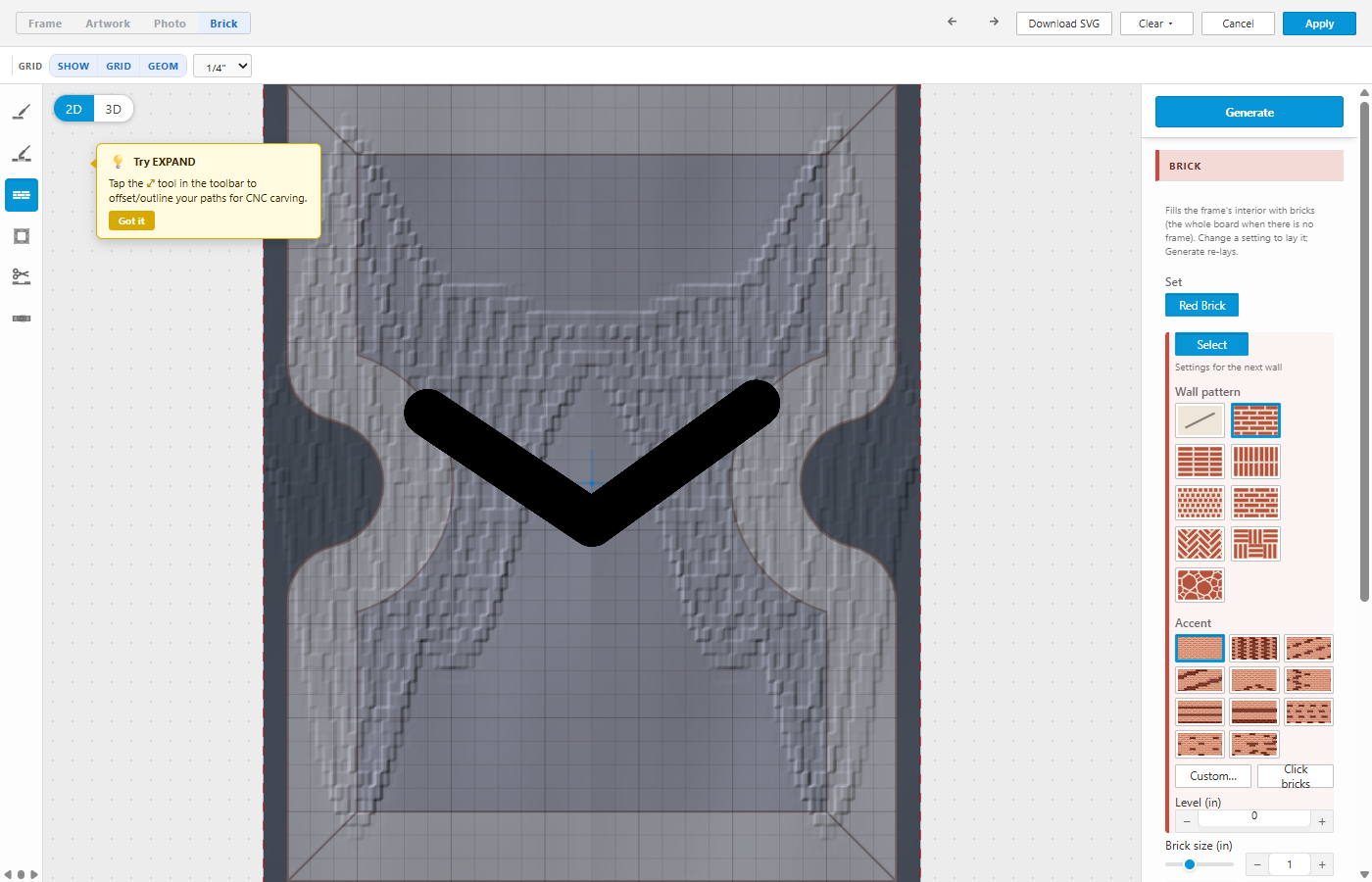Choose the small header brick wall pattern

tap(1200, 503)
